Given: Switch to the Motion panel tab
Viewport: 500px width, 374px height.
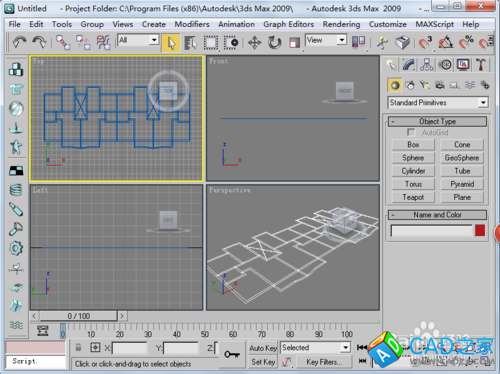Looking at the screenshot, I should pos(445,65).
